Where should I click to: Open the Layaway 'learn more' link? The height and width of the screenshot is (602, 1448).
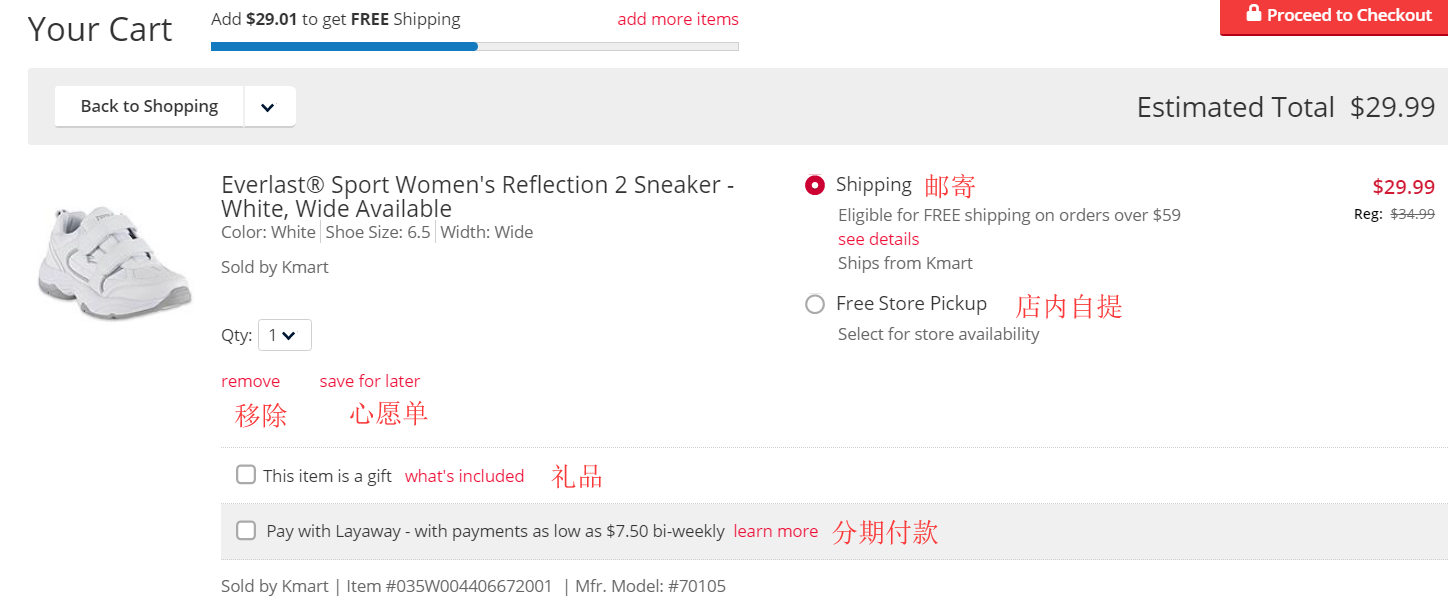click(x=775, y=531)
